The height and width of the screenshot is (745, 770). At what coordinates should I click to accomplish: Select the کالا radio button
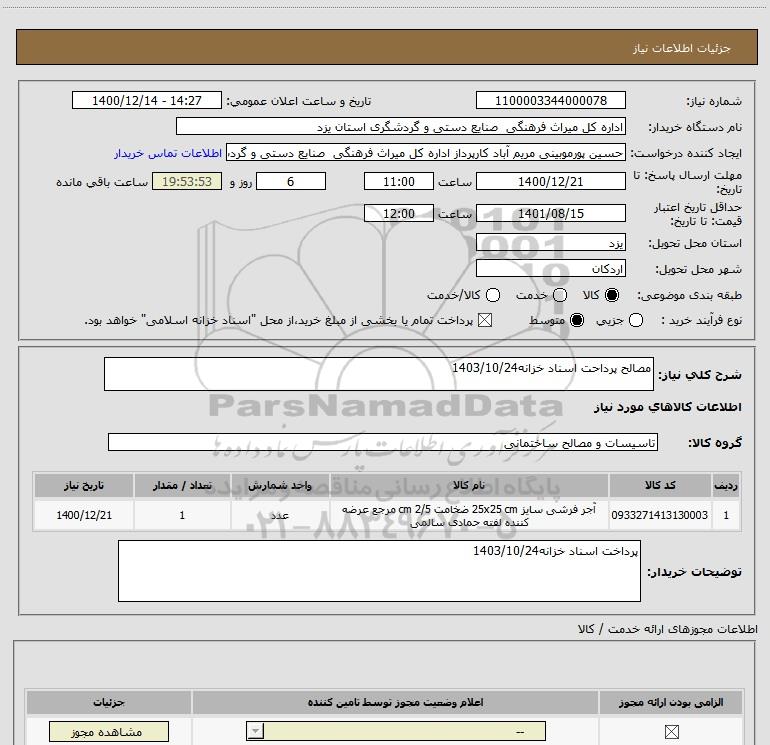(x=612, y=295)
